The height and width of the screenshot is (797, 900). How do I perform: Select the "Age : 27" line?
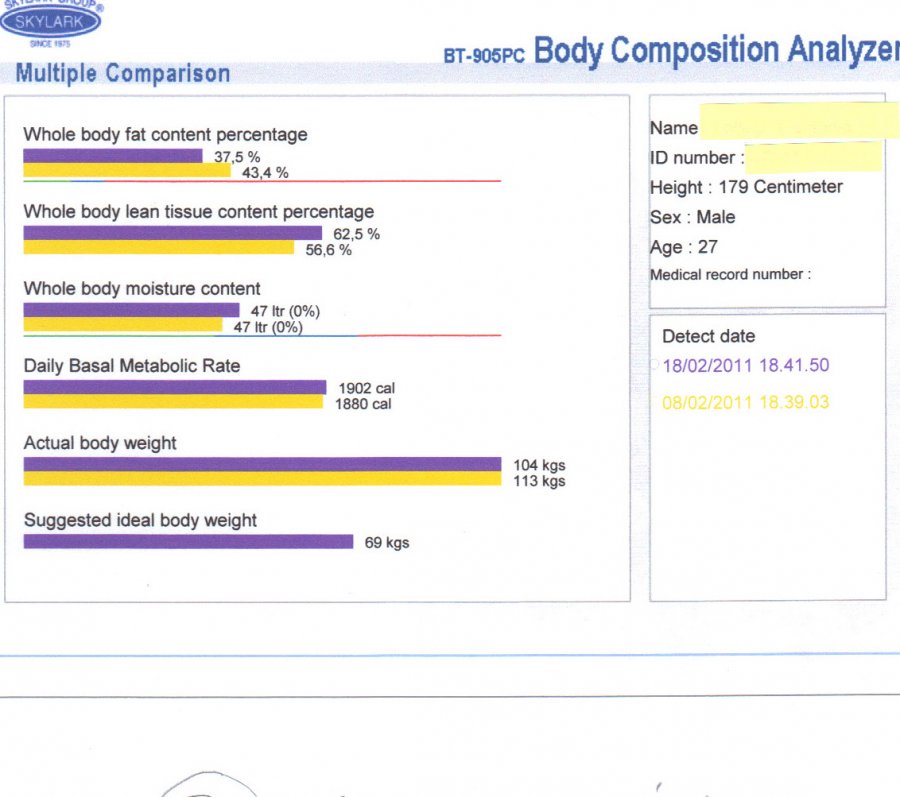[684, 247]
